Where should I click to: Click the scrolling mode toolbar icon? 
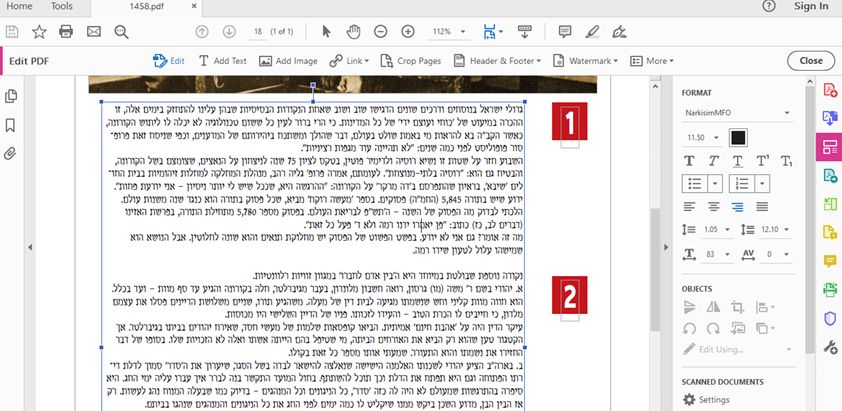[x=525, y=32]
